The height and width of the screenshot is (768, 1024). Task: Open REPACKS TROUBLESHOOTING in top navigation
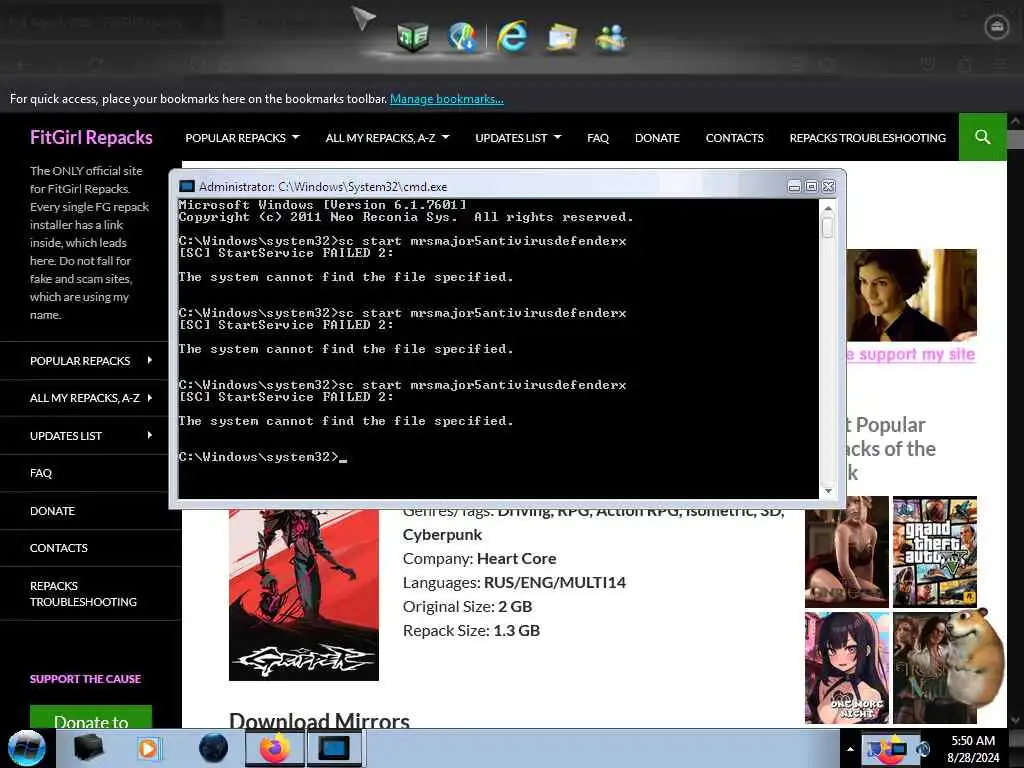867,138
